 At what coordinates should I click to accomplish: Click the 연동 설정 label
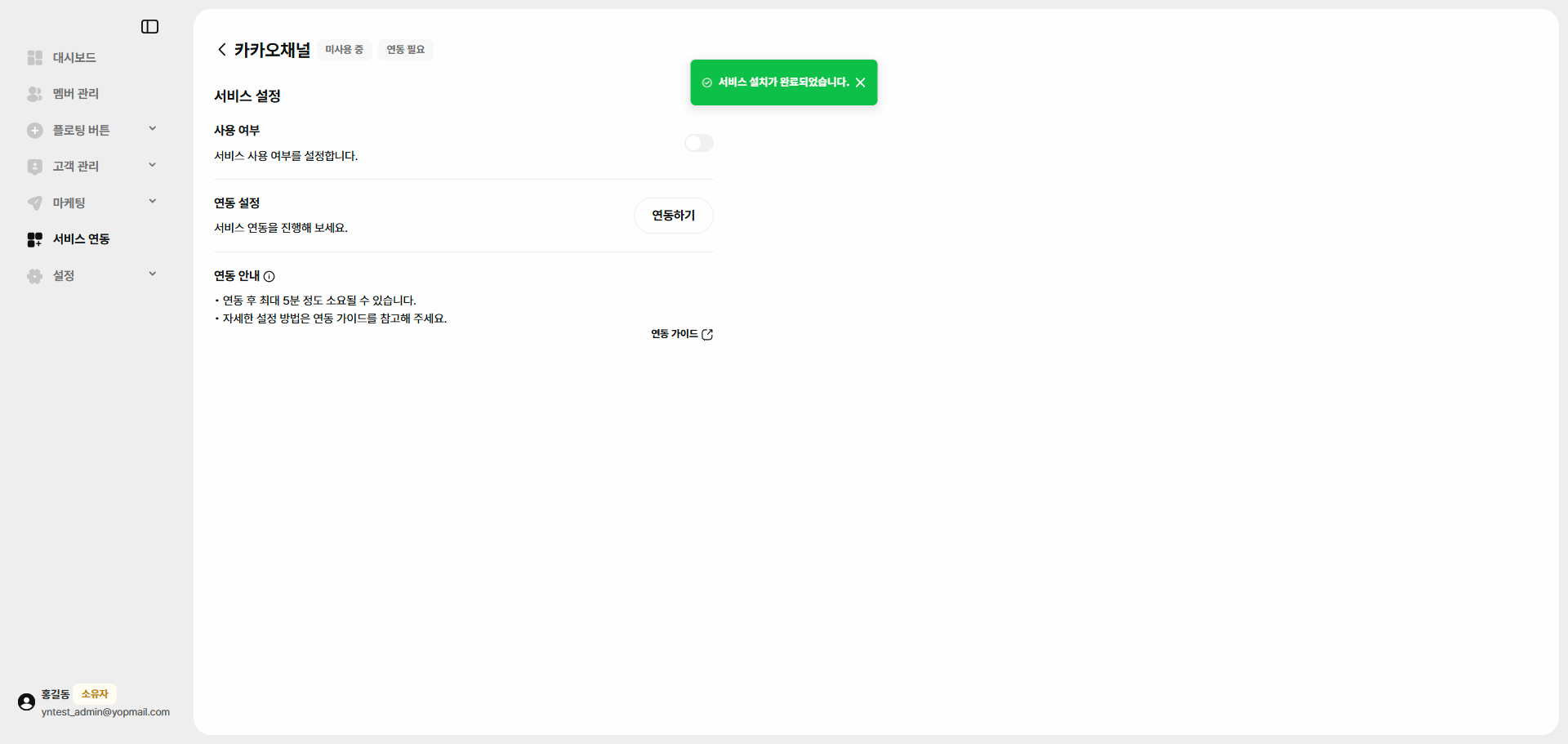(237, 203)
